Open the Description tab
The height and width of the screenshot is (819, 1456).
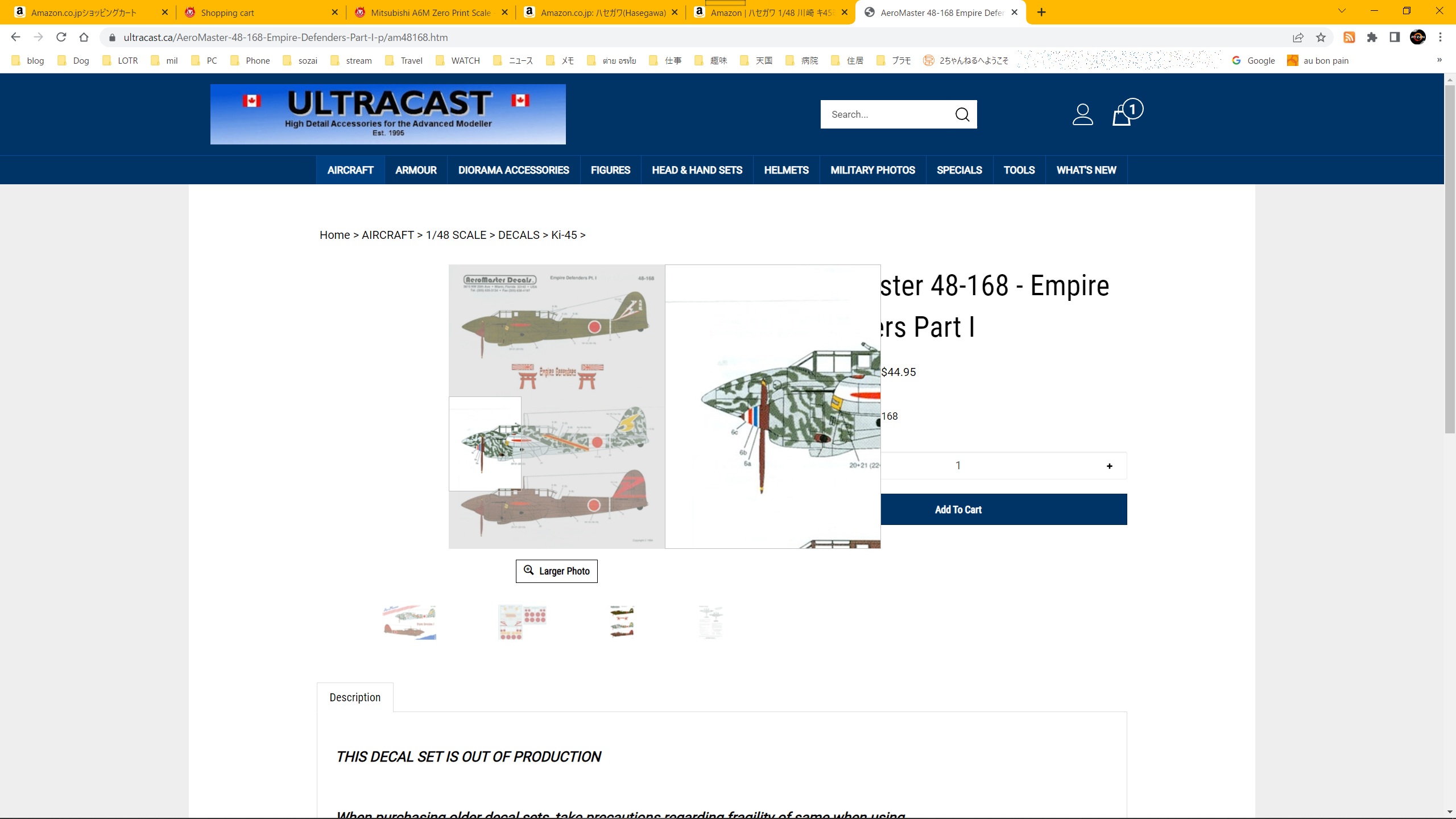355,697
